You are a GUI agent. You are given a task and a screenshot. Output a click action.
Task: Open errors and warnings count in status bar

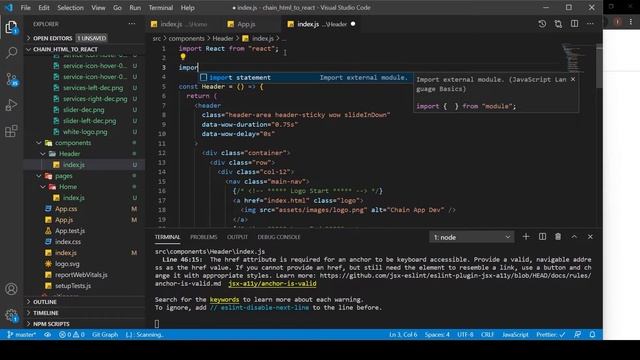pos(71,335)
